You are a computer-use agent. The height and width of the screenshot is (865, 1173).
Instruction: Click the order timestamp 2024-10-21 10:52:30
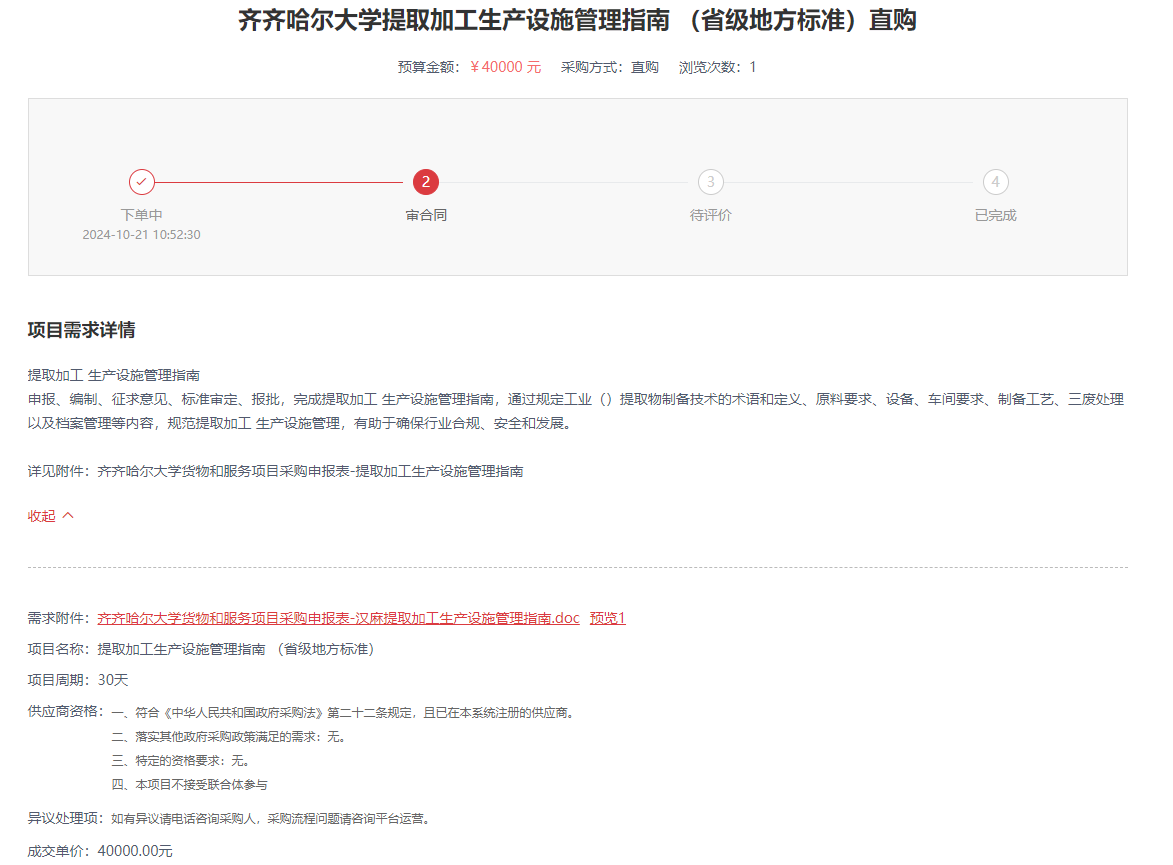click(142, 235)
